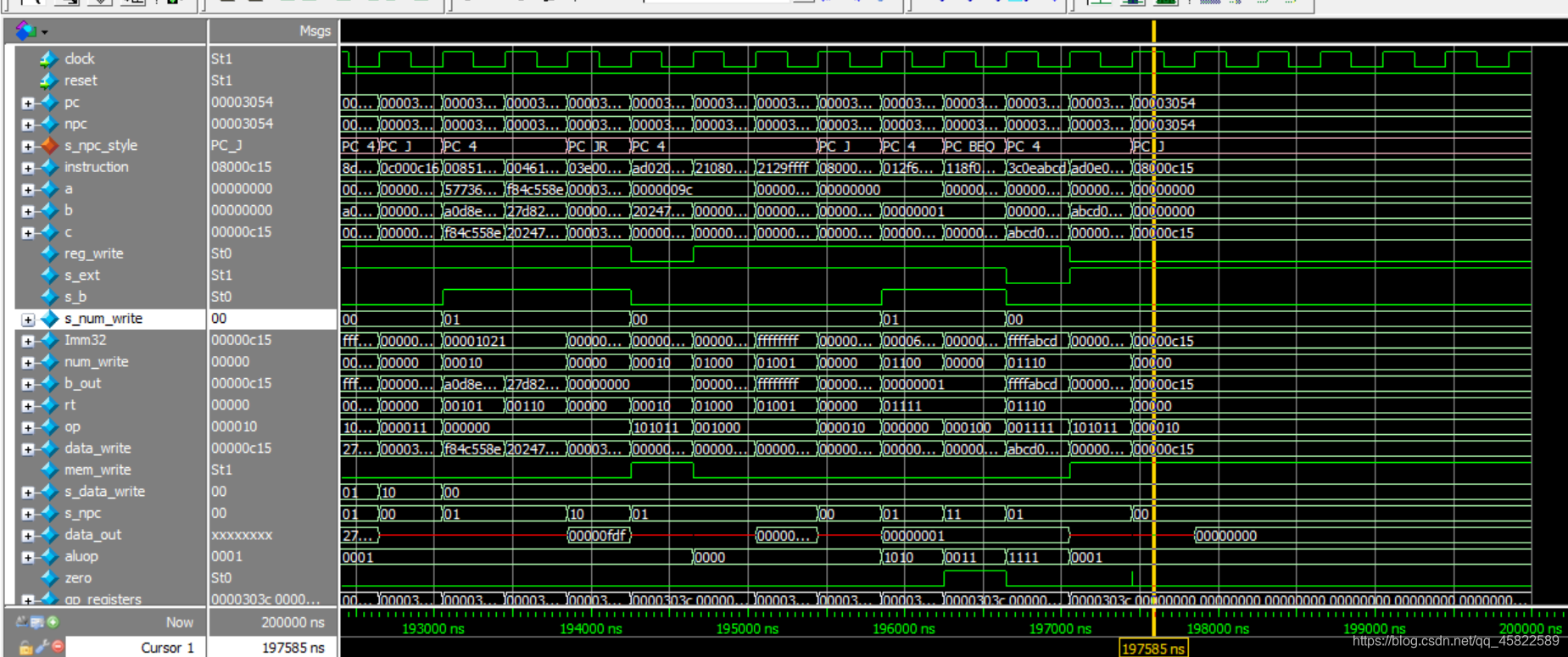
Task: Expand the s_npc signal
Action: pyautogui.click(x=28, y=514)
